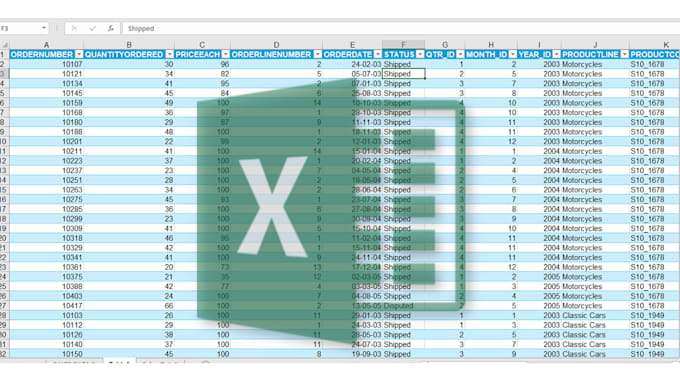Select column C header

click(x=202, y=45)
